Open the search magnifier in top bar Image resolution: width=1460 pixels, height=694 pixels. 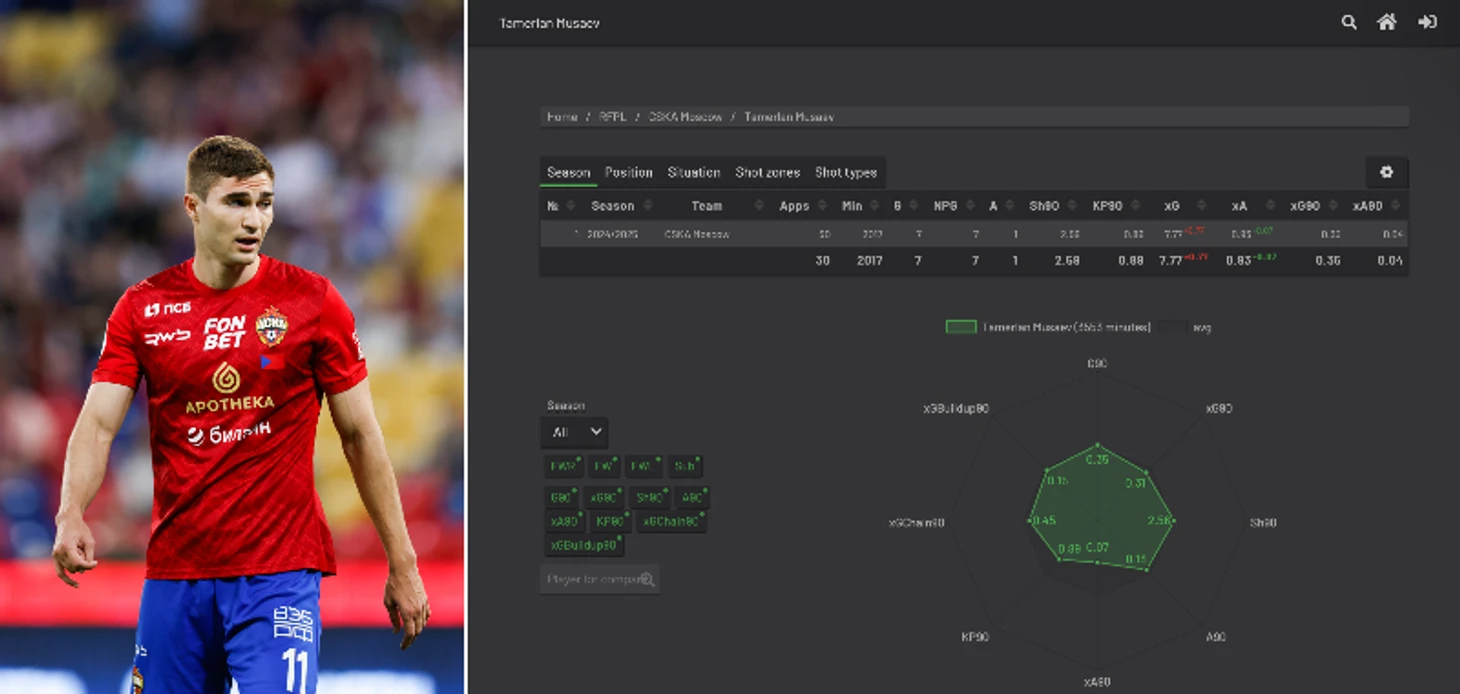pyautogui.click(x=1349, y=22)
